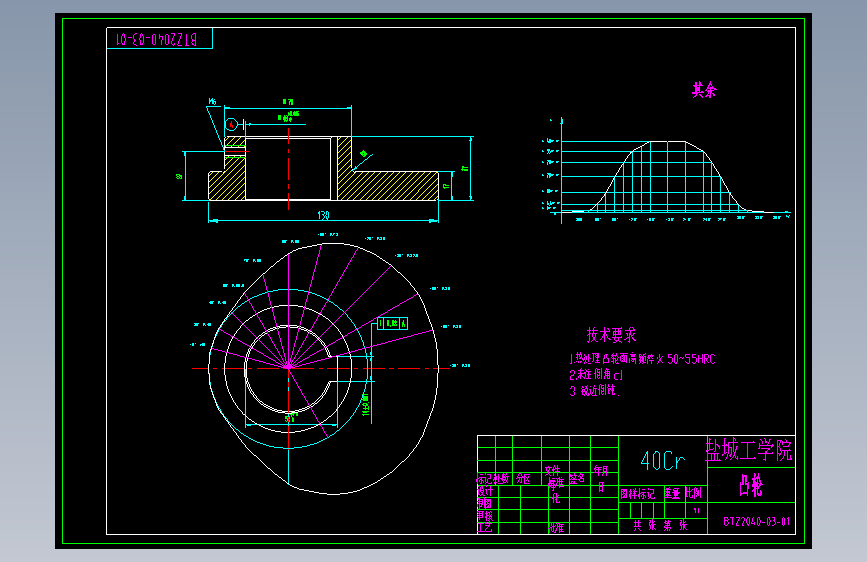Click the 签名 column label
The image size is (867, 562).
point(577,478)
